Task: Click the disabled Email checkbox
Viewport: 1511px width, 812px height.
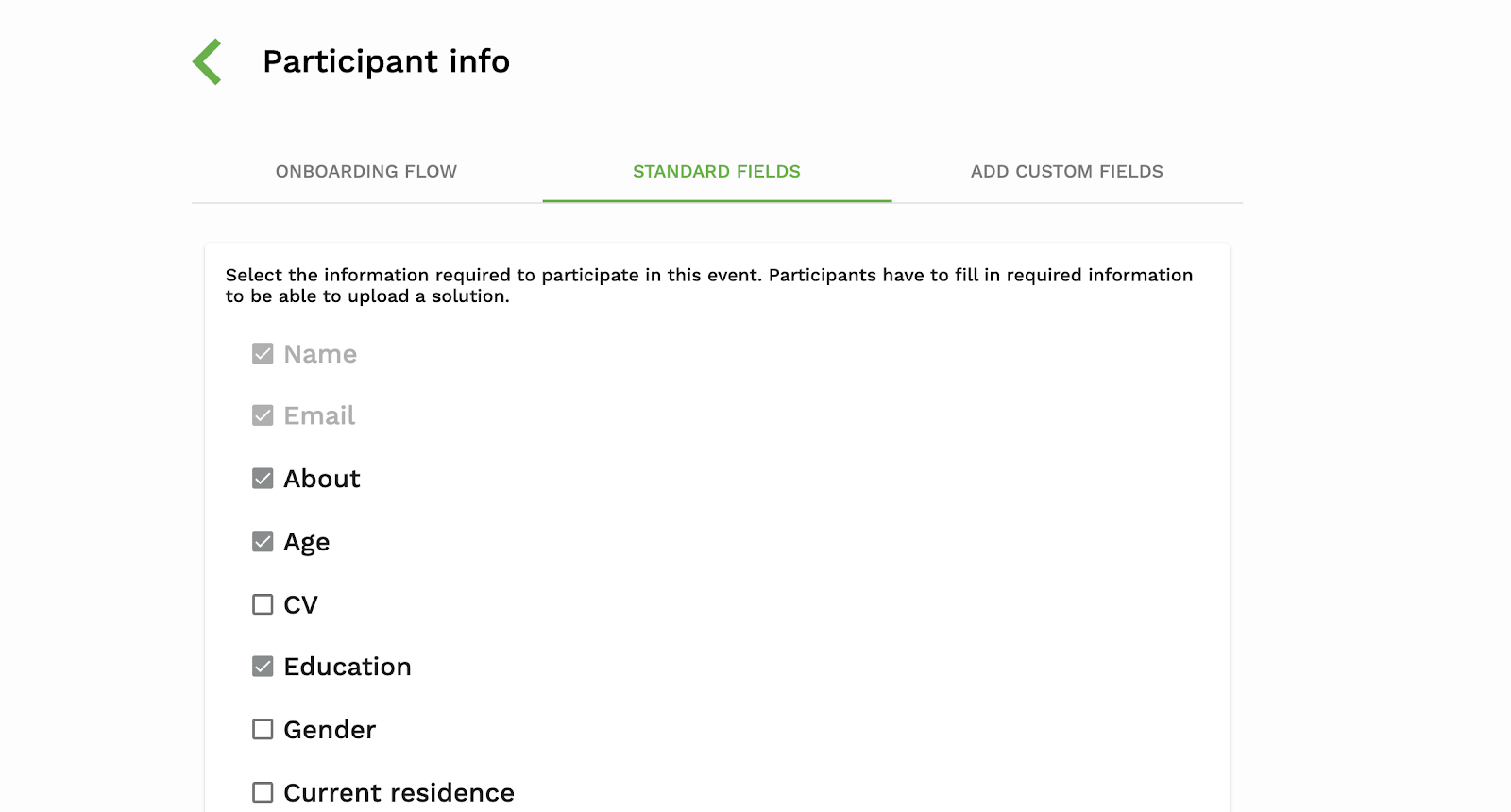Action: (x=263, y=416)
